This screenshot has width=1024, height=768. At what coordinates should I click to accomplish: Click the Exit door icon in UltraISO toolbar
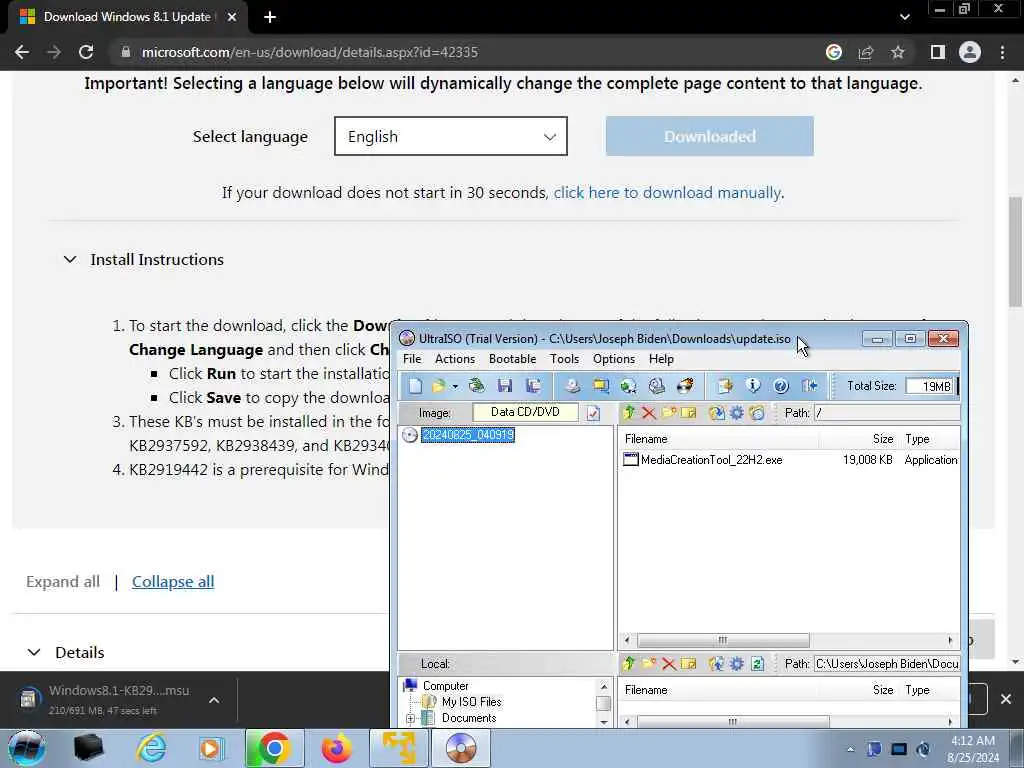(810, 386)
